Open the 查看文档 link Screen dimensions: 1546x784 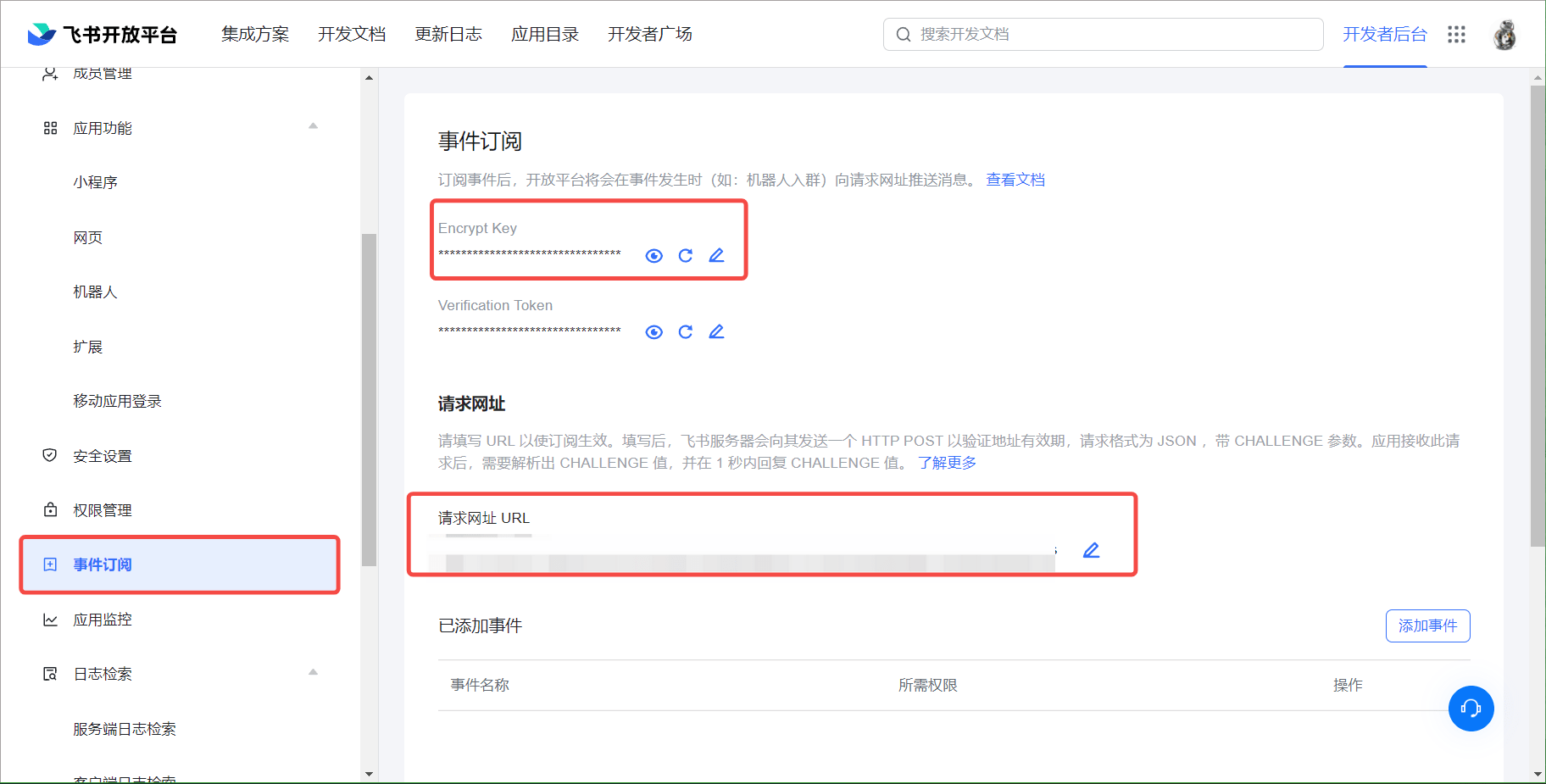[x=1015, y=180]
